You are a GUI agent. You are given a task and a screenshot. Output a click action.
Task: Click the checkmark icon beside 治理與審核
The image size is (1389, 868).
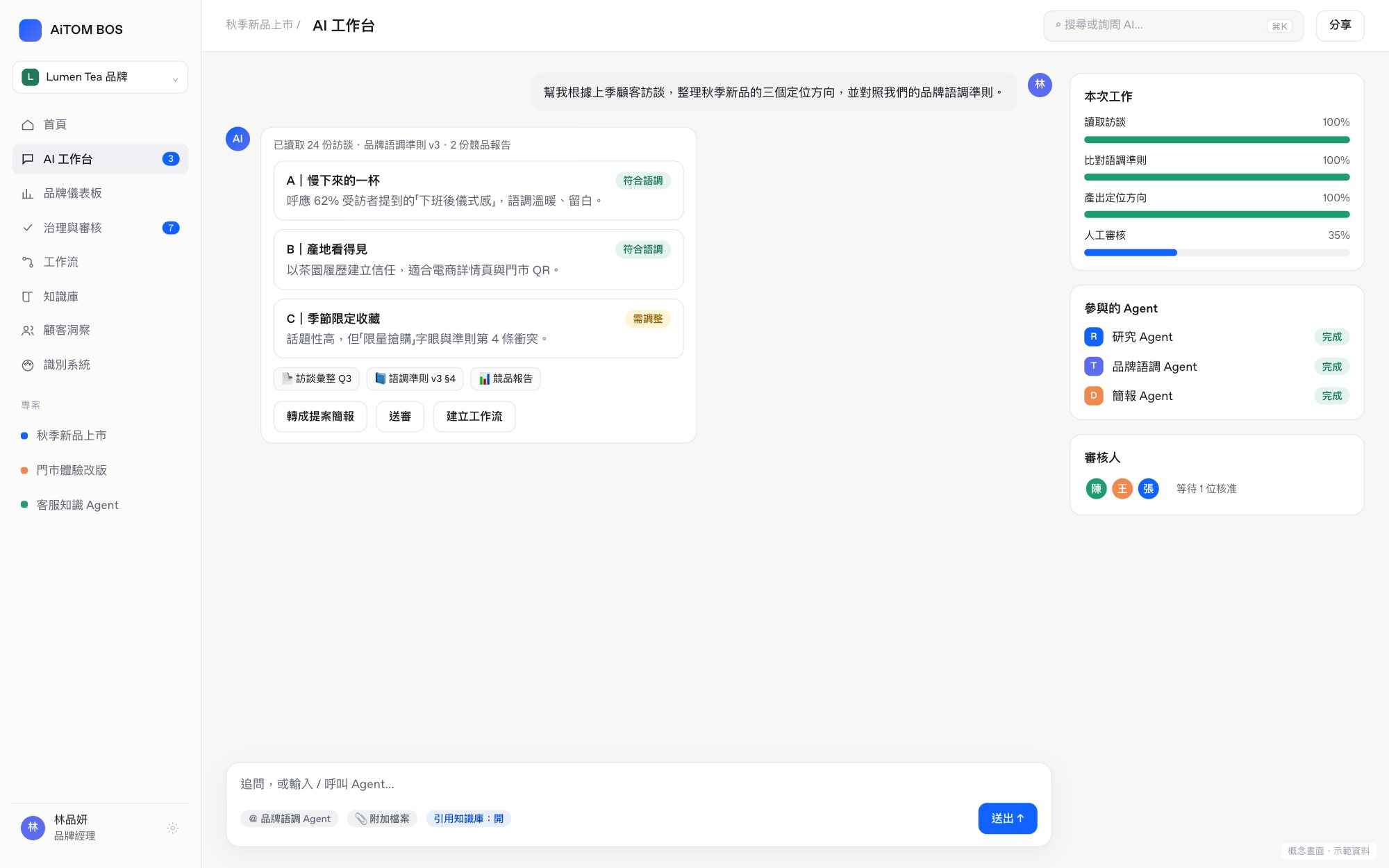28,228
